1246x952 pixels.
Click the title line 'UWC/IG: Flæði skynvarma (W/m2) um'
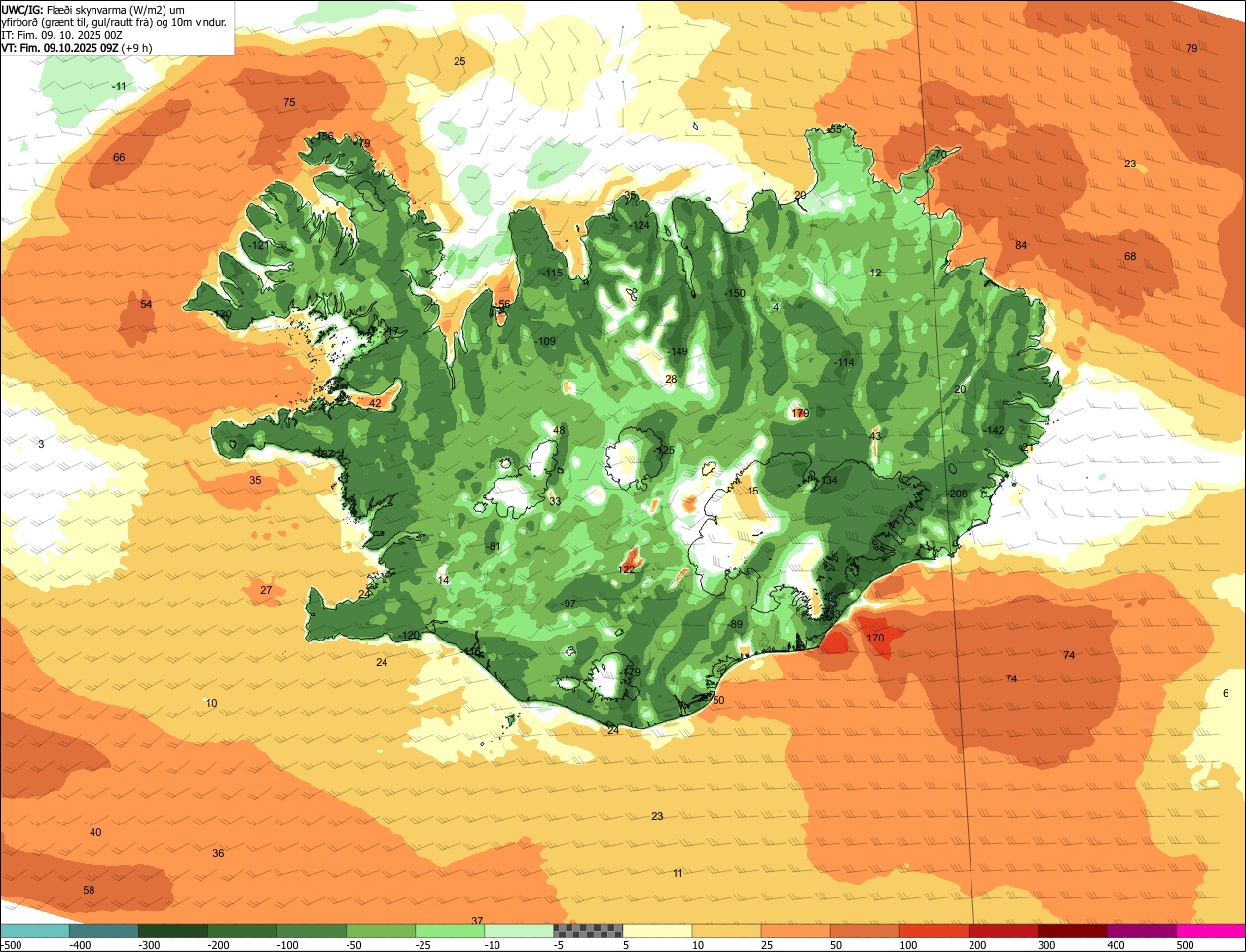point(93,9)
